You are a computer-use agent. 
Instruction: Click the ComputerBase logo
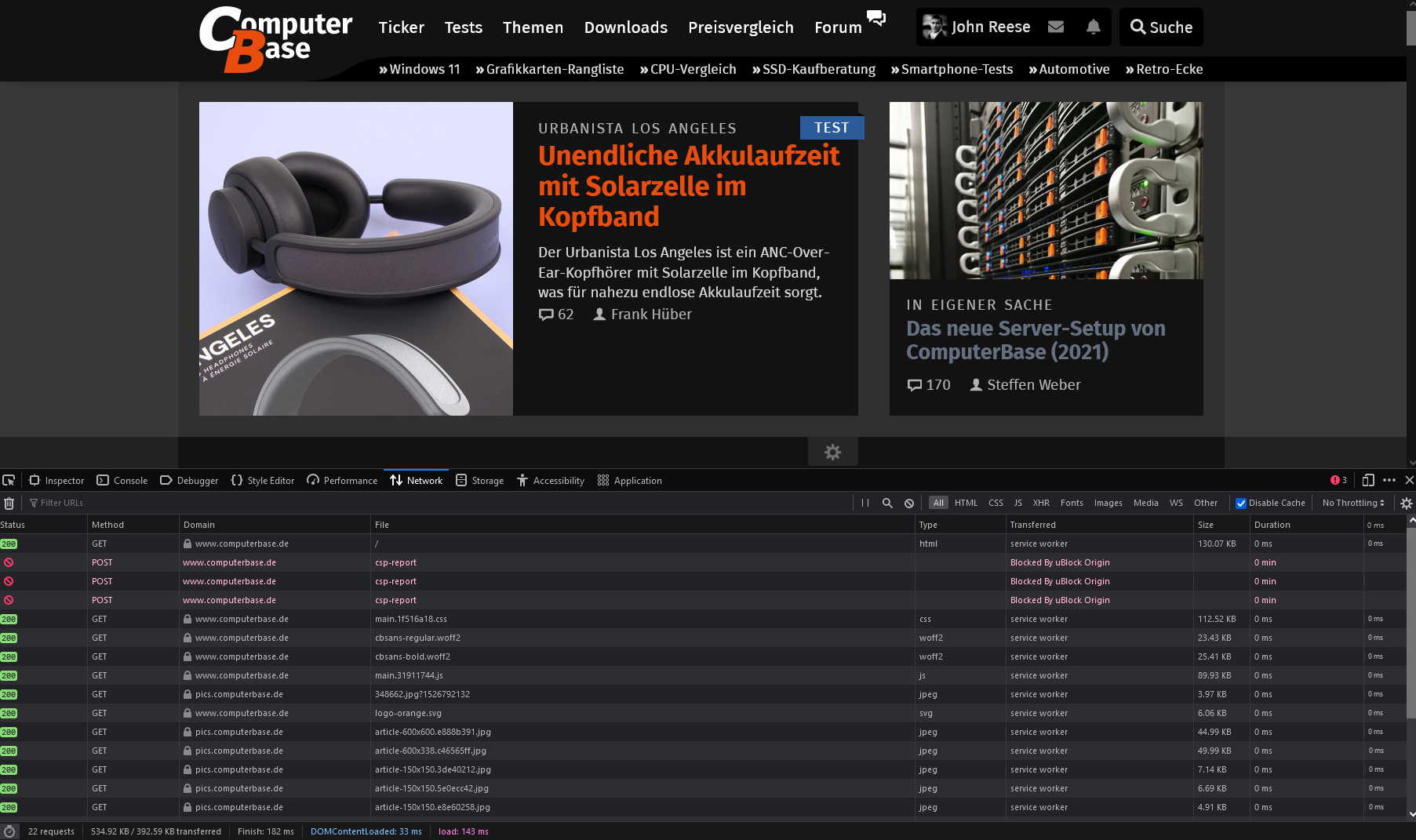275,39
